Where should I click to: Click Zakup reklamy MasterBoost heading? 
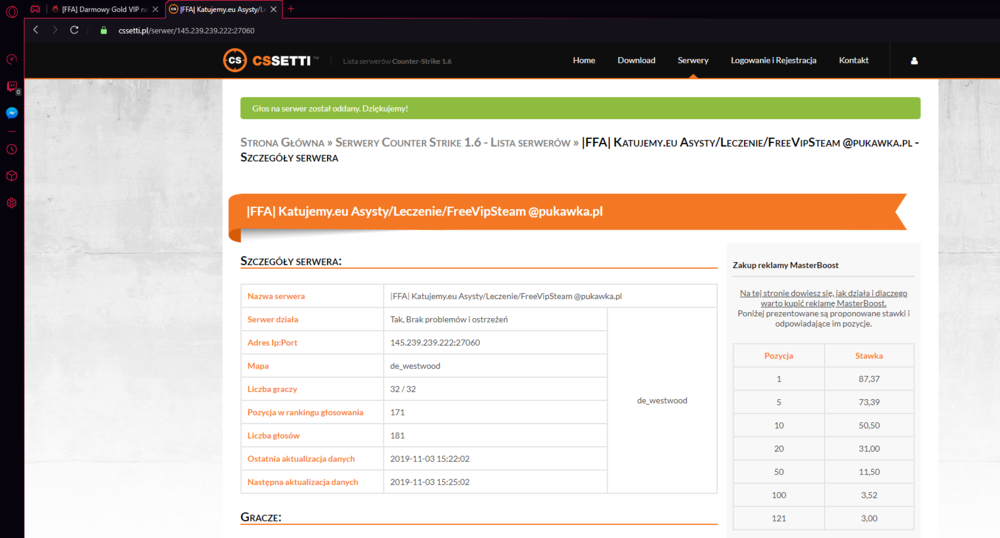click(x=785, y=265)
